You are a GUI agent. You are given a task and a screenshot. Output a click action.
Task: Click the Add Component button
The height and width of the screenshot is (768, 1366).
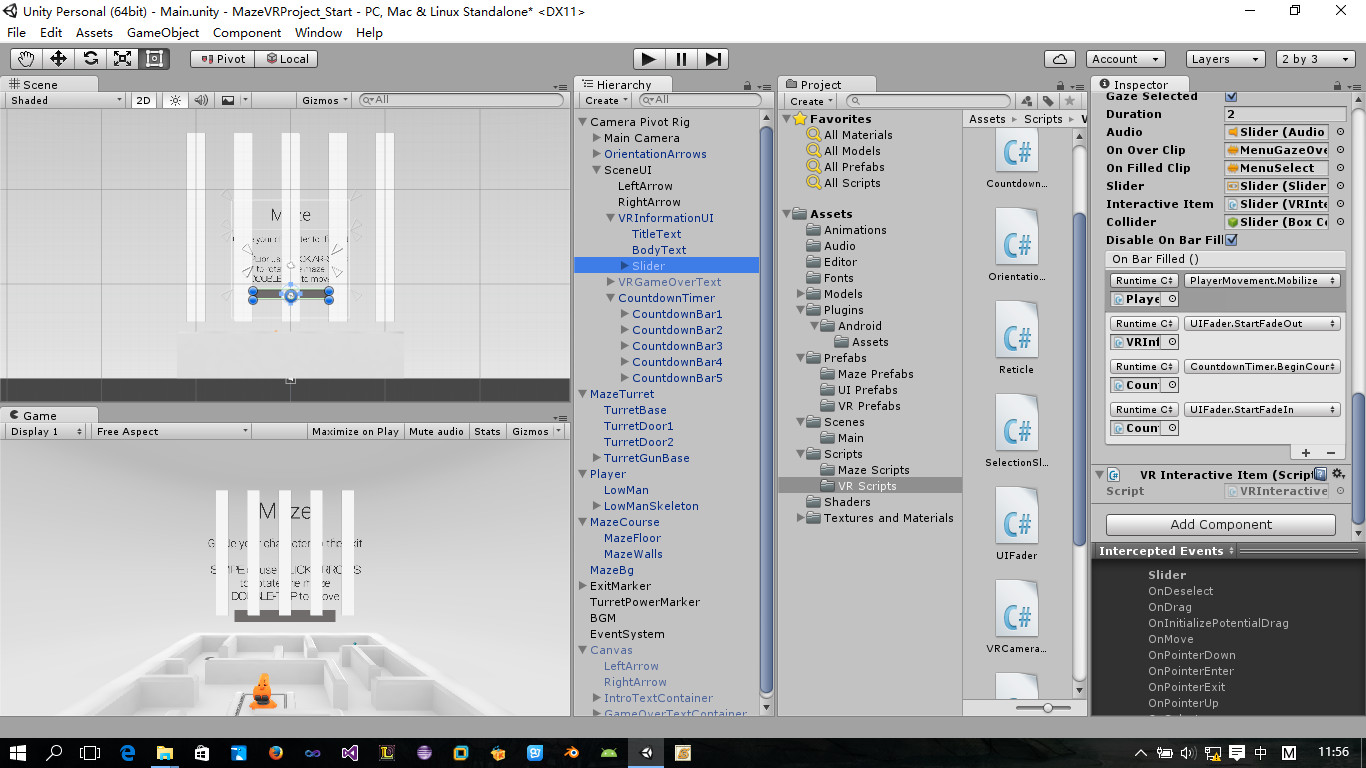[1220, 524]
